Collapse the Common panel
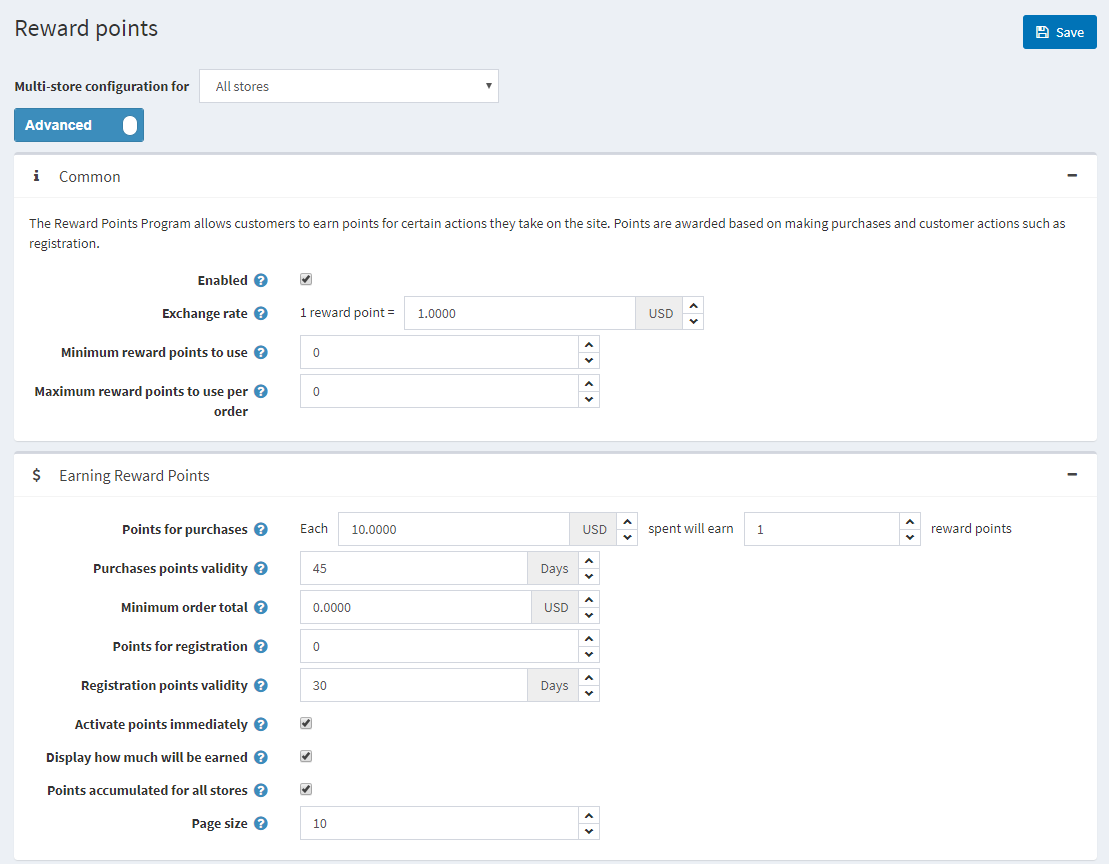The image size is (1109, 864). click(1072, 176)
